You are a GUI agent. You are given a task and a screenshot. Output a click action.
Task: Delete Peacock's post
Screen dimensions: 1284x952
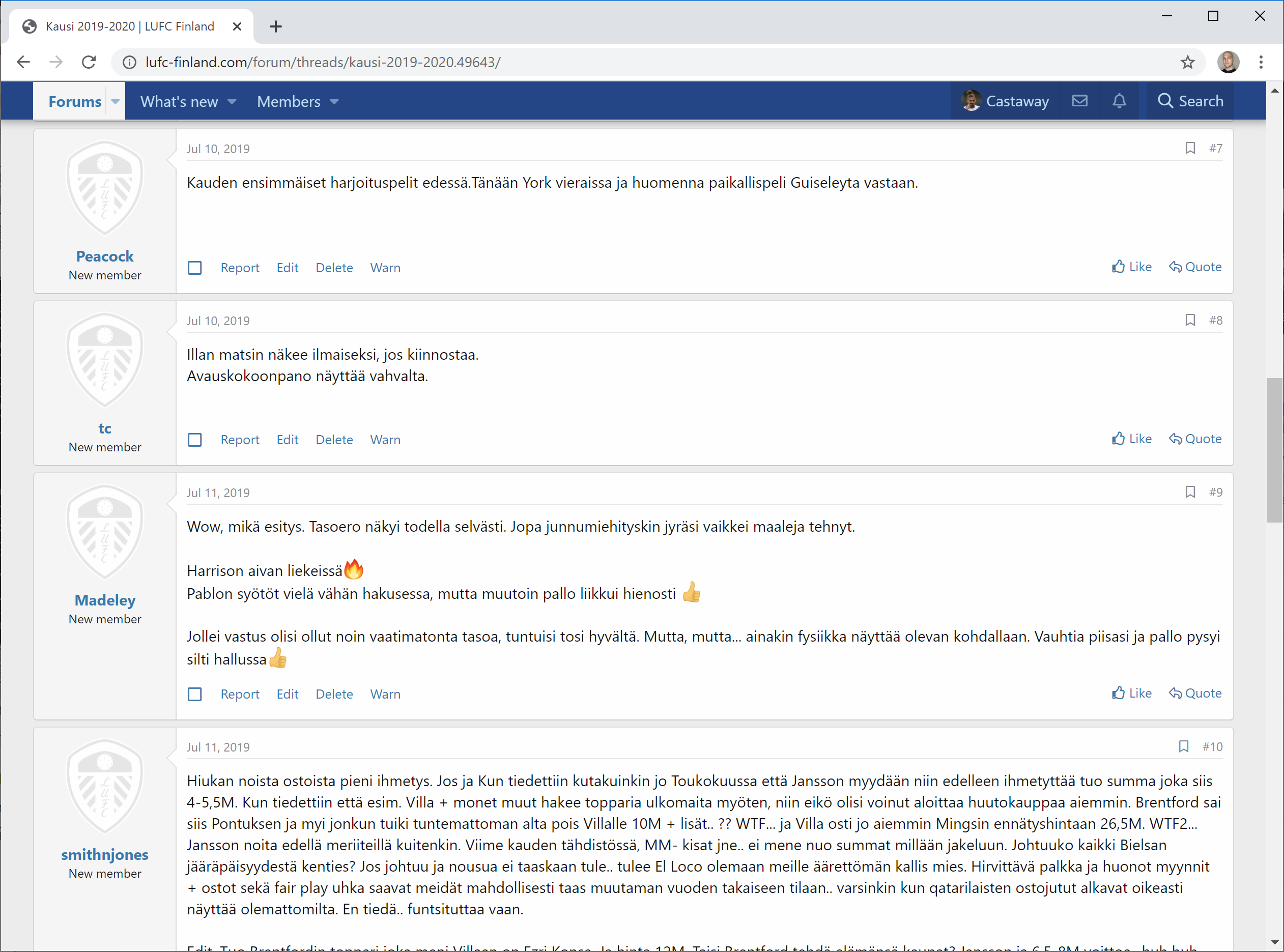click(x=334, y=268)
